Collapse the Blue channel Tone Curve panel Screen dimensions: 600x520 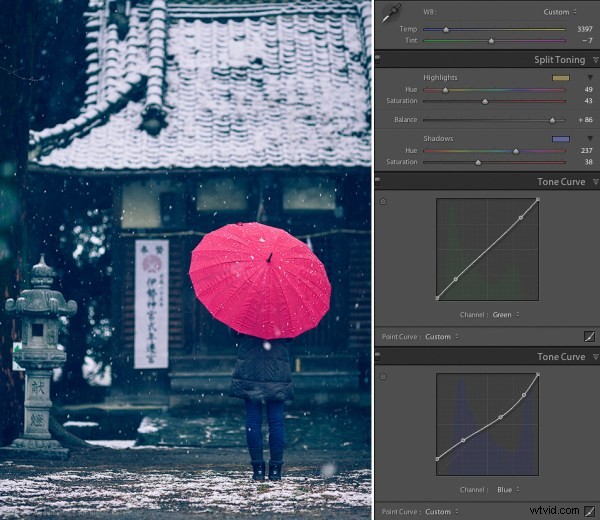(x=595, y=357)
